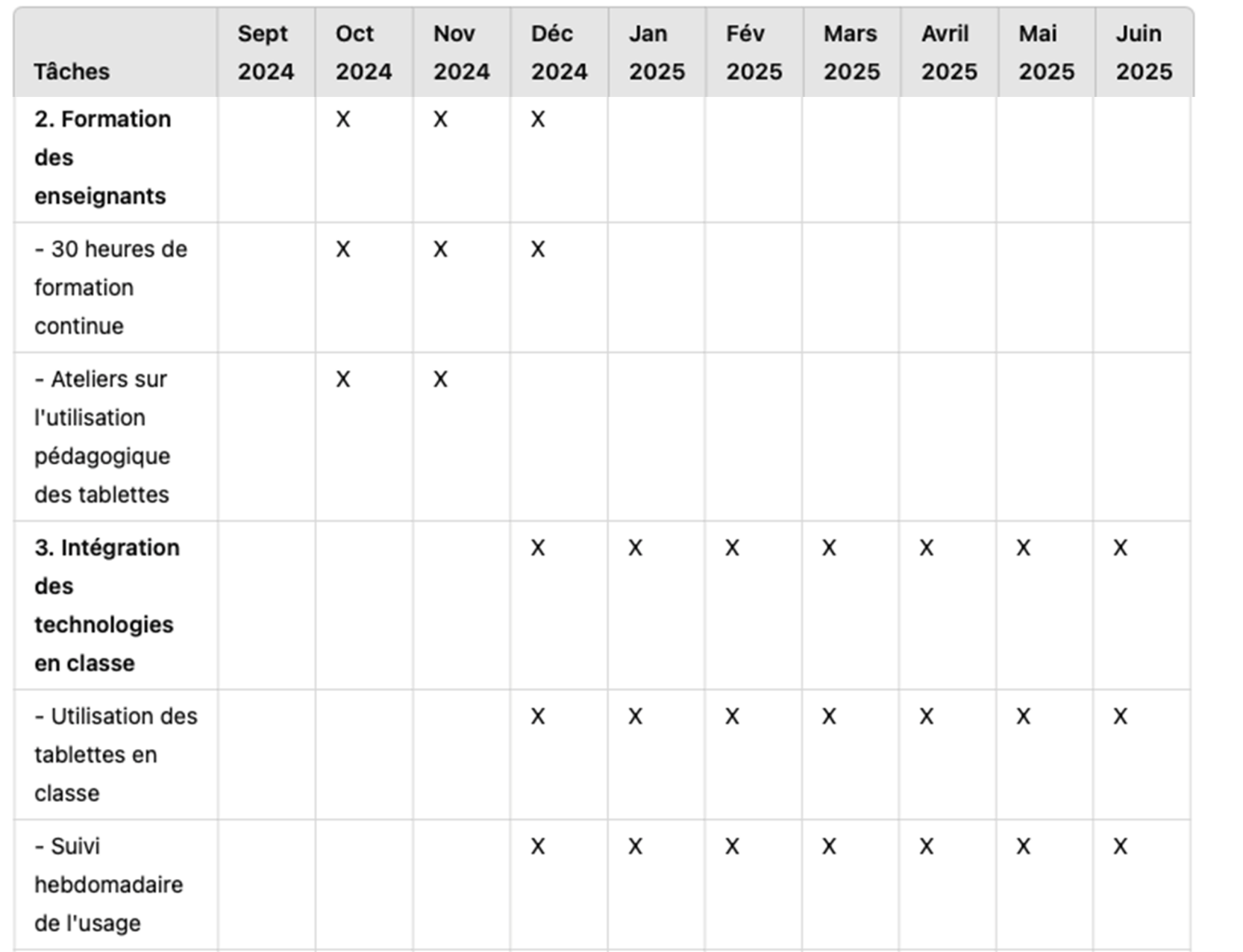
Task: Select the '30 heures de formation continue' cell
Action: click(x=110, y=287)
